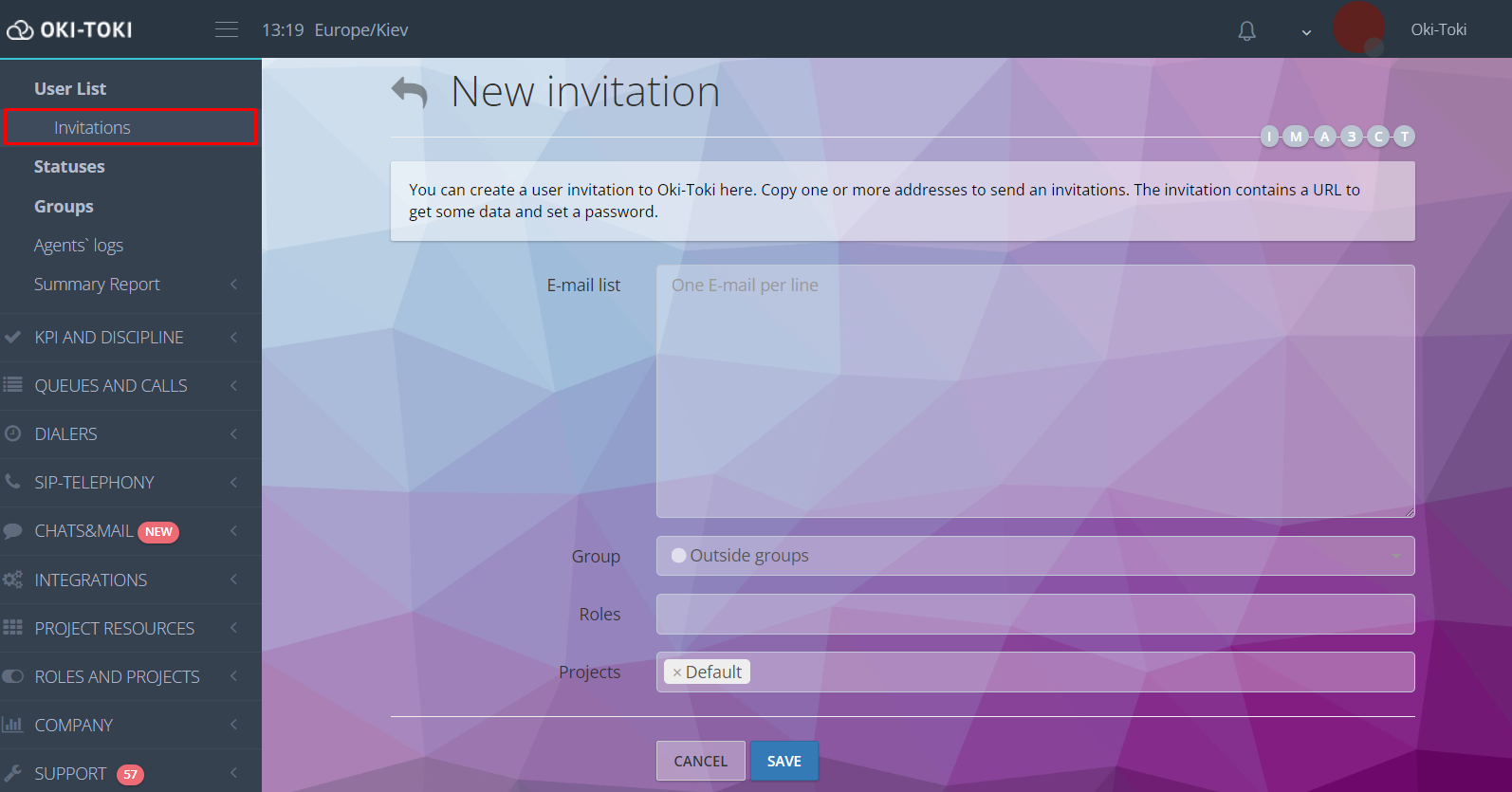Expand the KPI AND DISCIPLINE section
The image size is (1512, 792).
pyautogui.click(x=131, y=338)
